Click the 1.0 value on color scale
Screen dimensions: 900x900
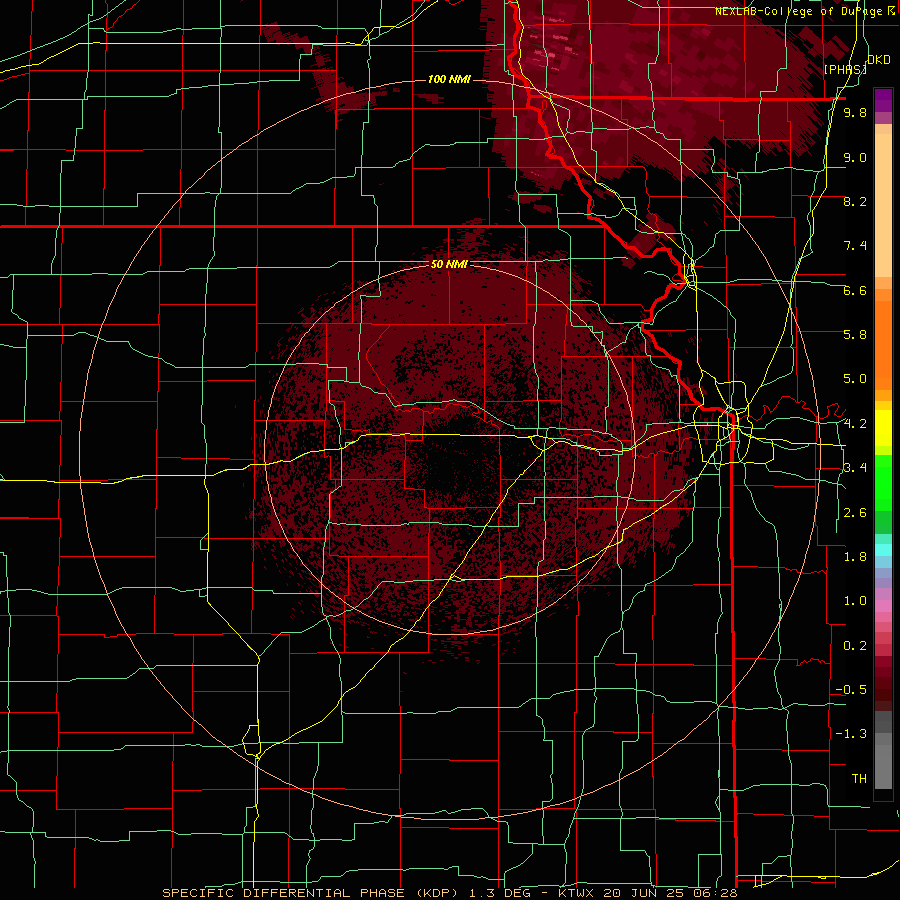pos(855,601)
